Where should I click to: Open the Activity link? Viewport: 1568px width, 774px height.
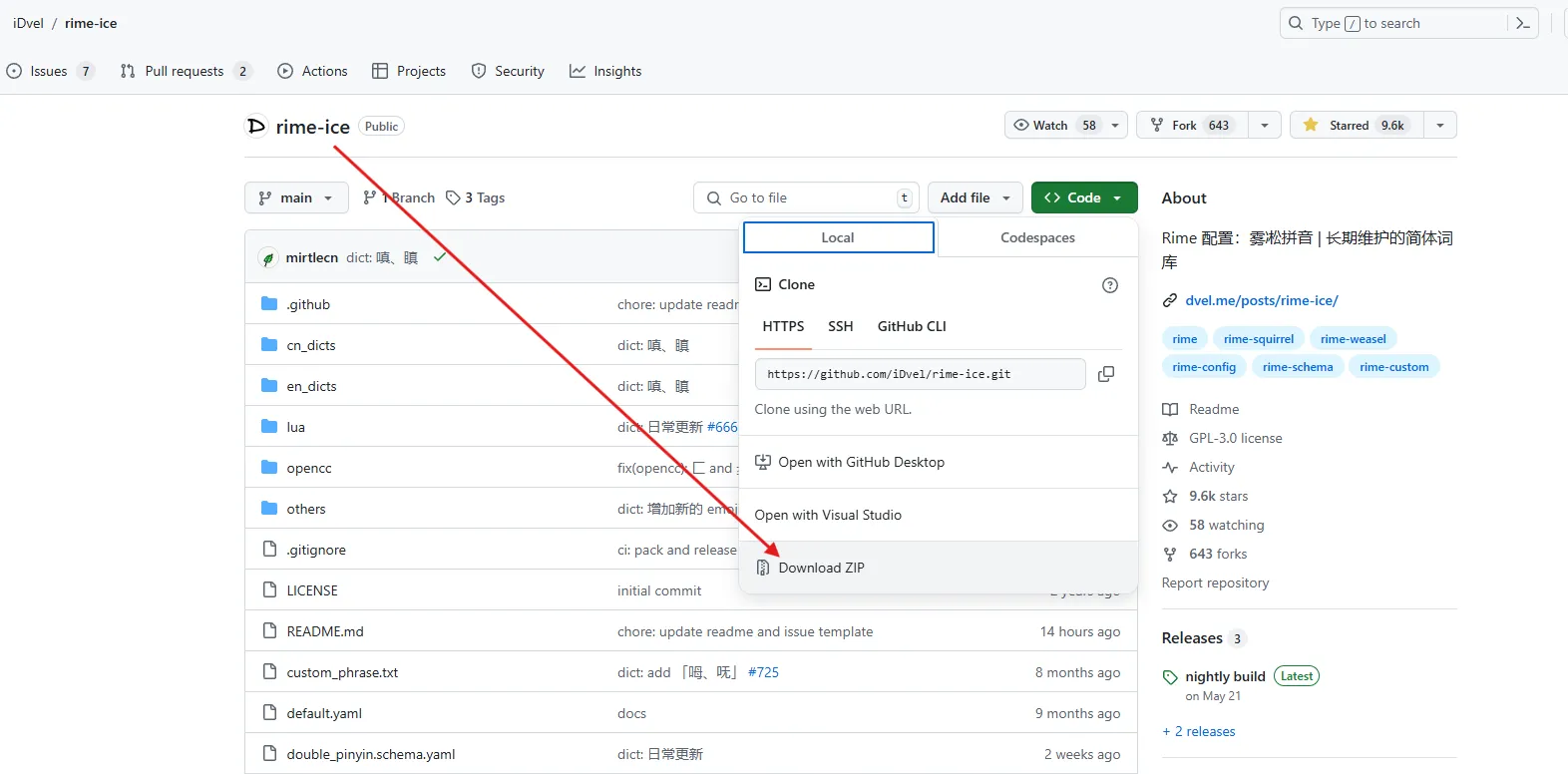click(x=1212, y=467)
